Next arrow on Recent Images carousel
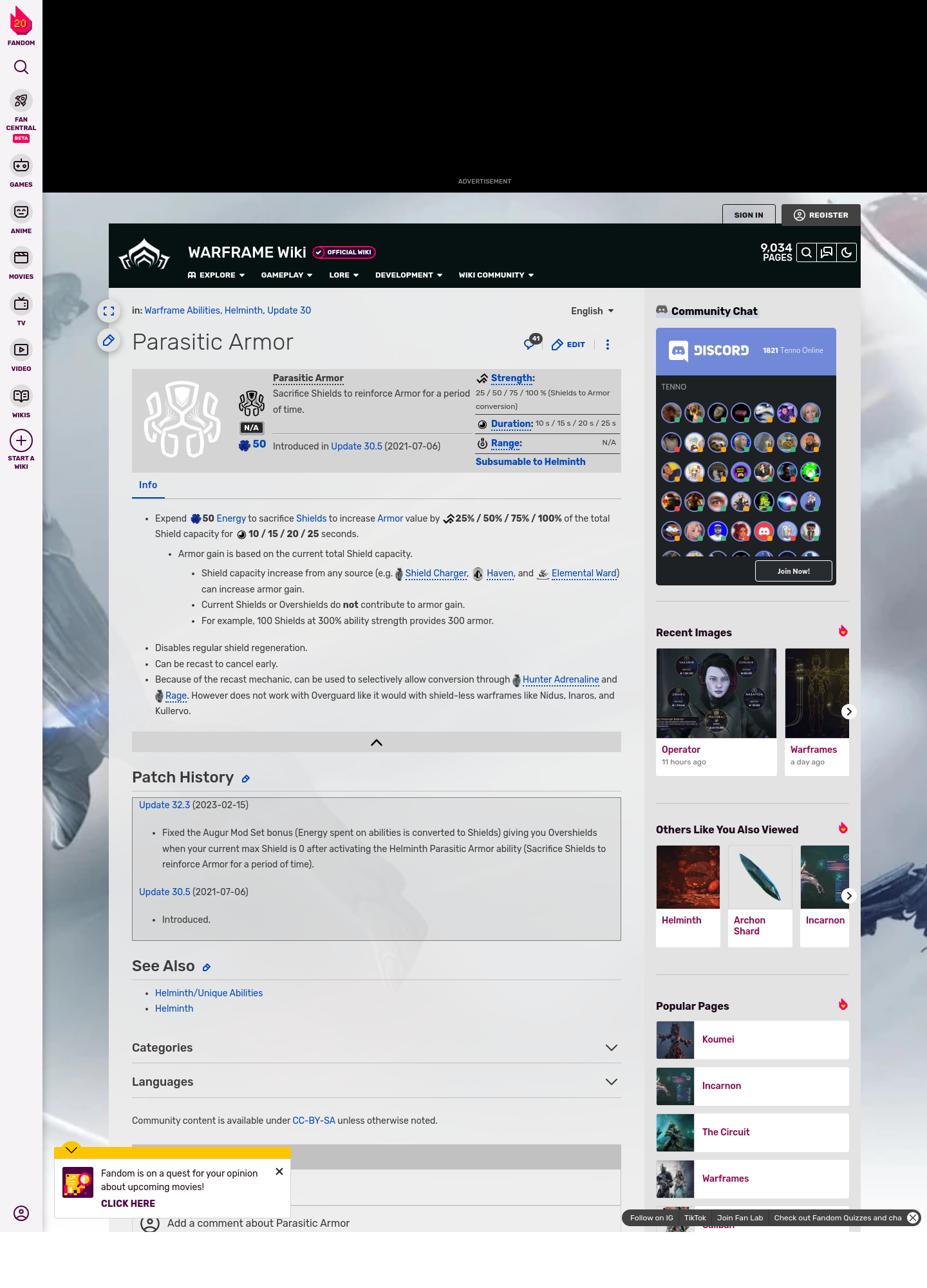 pyautogui.click(x=849, y=712)
